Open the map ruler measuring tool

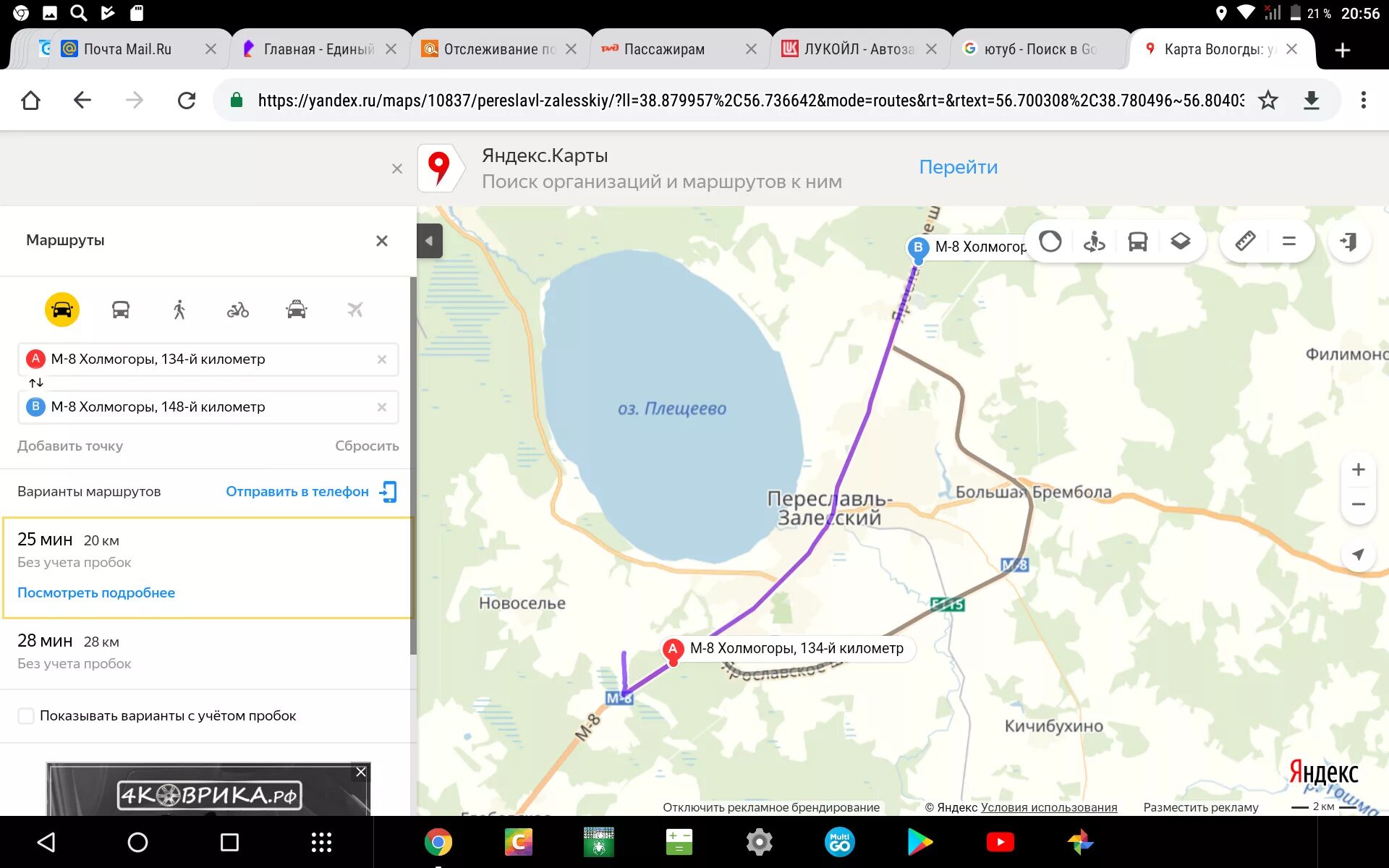[x=1245, y=241]
